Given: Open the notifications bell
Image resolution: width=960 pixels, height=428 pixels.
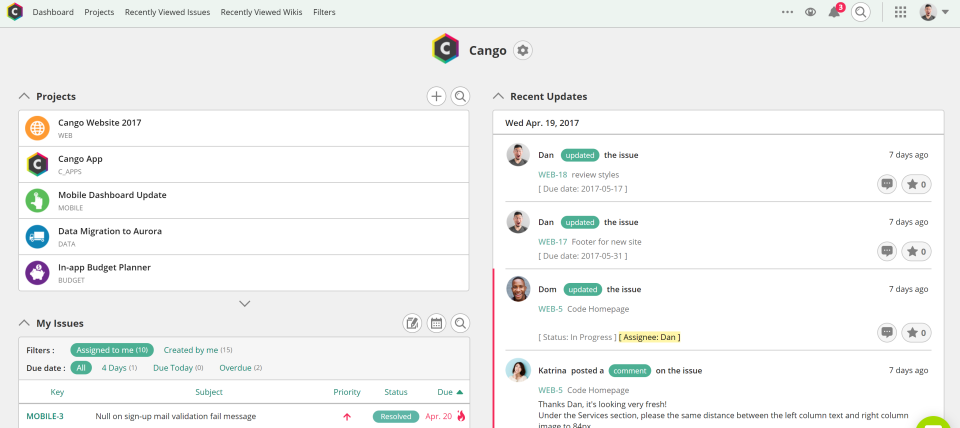Looking at the screenshot, I should [834, 12].
